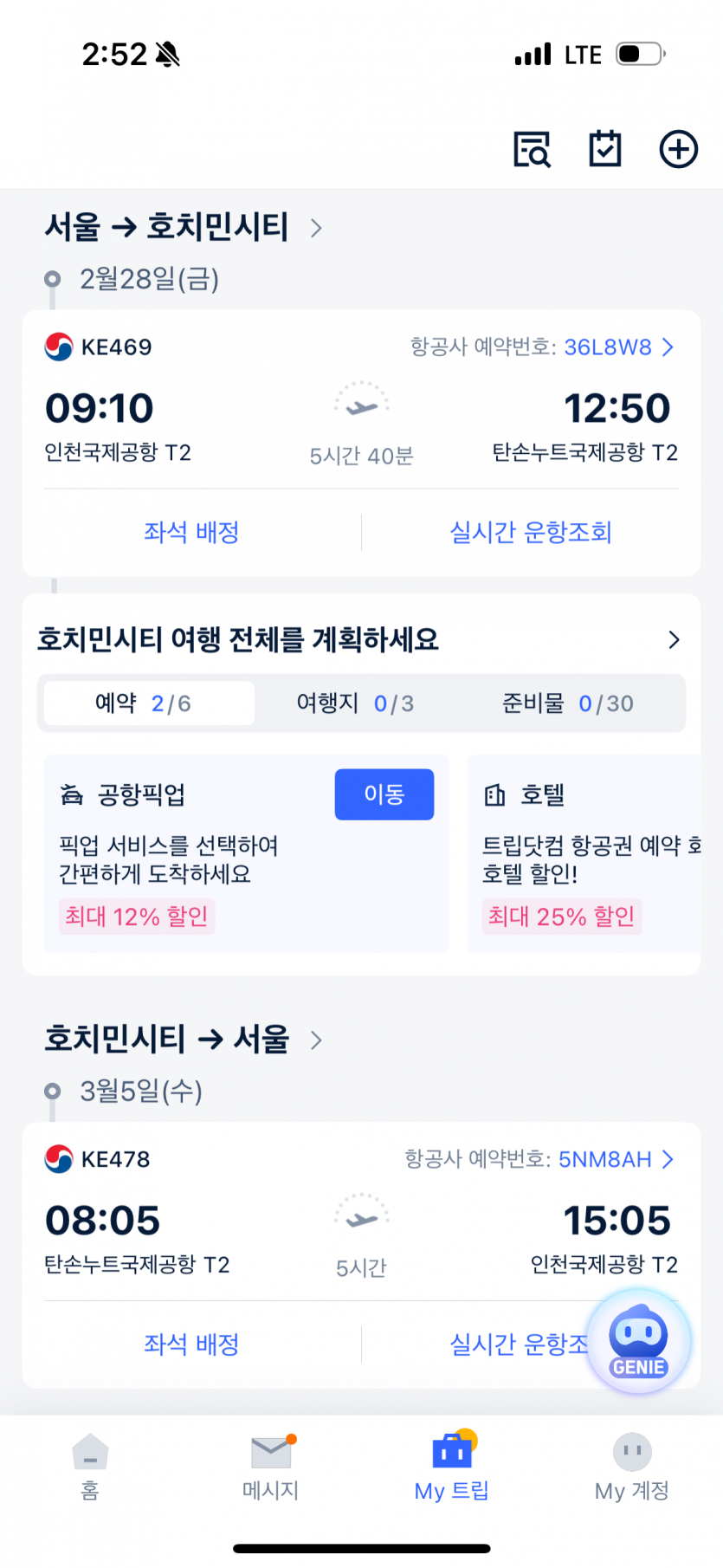This screenshot has height=1568, width=723.
Task: Open the calendar checklist icon
Action: pyautogui.click(x=605, y=149)
